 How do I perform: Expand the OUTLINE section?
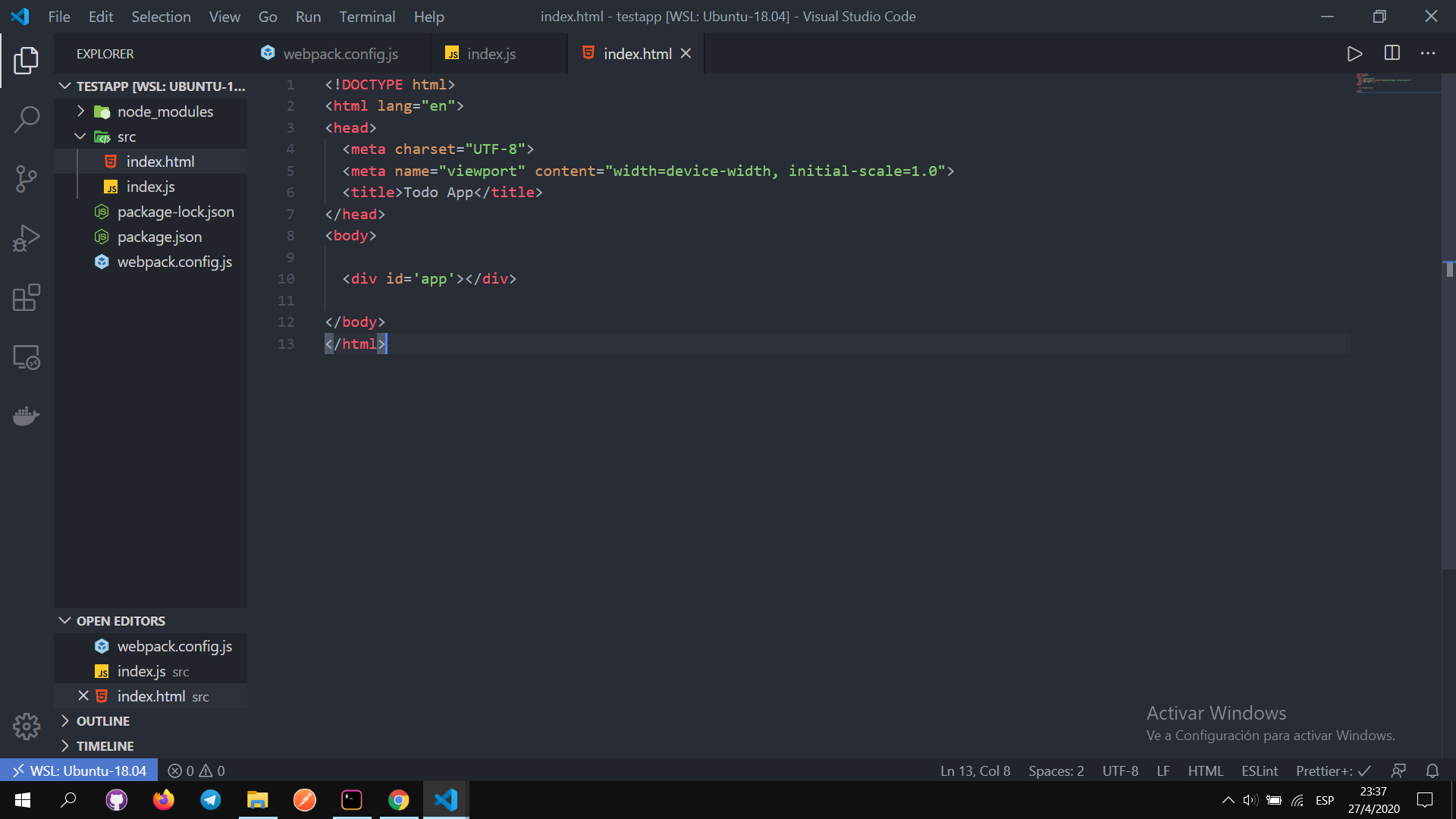(65, 720)
